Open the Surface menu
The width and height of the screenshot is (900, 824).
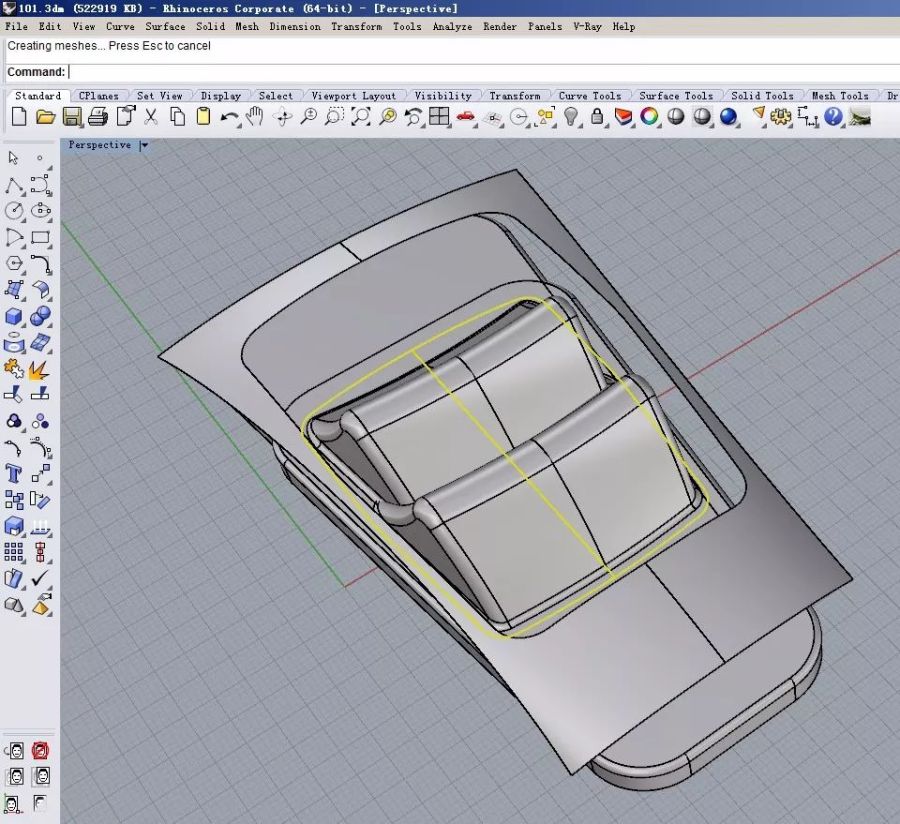[165, 26]
